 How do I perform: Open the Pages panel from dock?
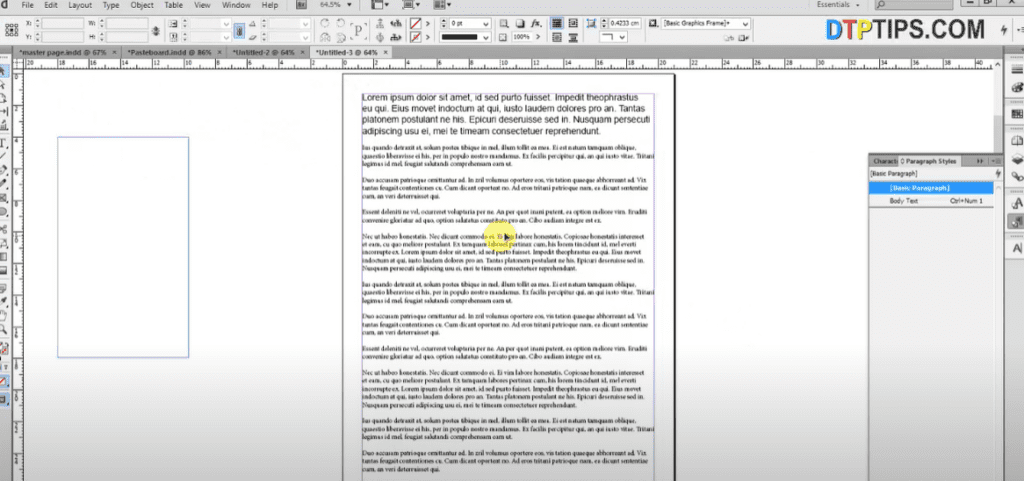coord(1017,140)
